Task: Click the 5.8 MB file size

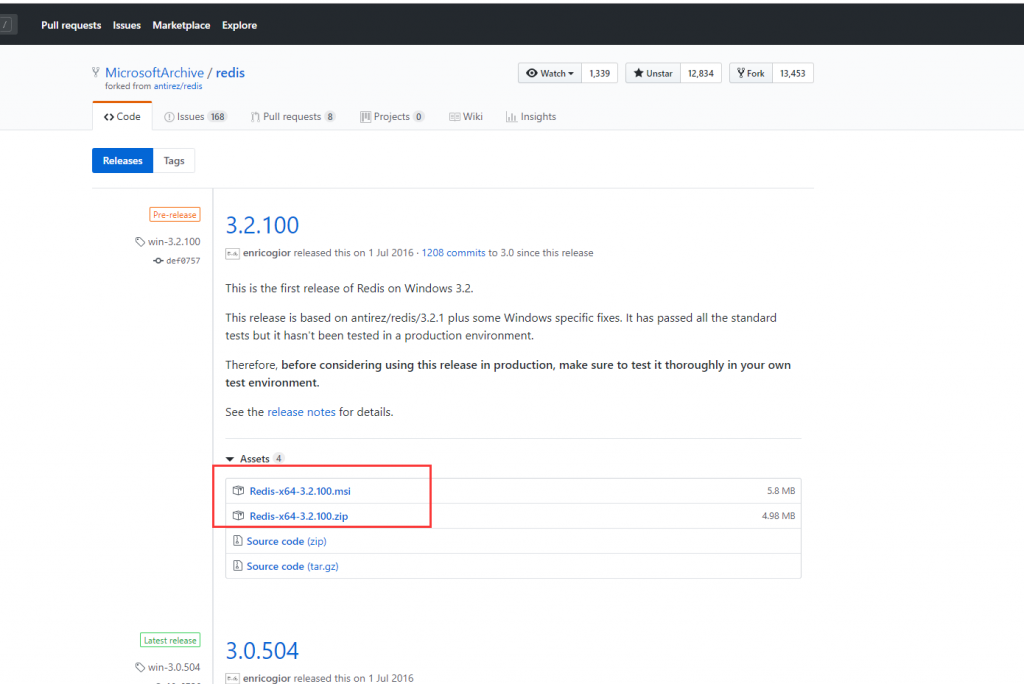Action: pos(781,491)
